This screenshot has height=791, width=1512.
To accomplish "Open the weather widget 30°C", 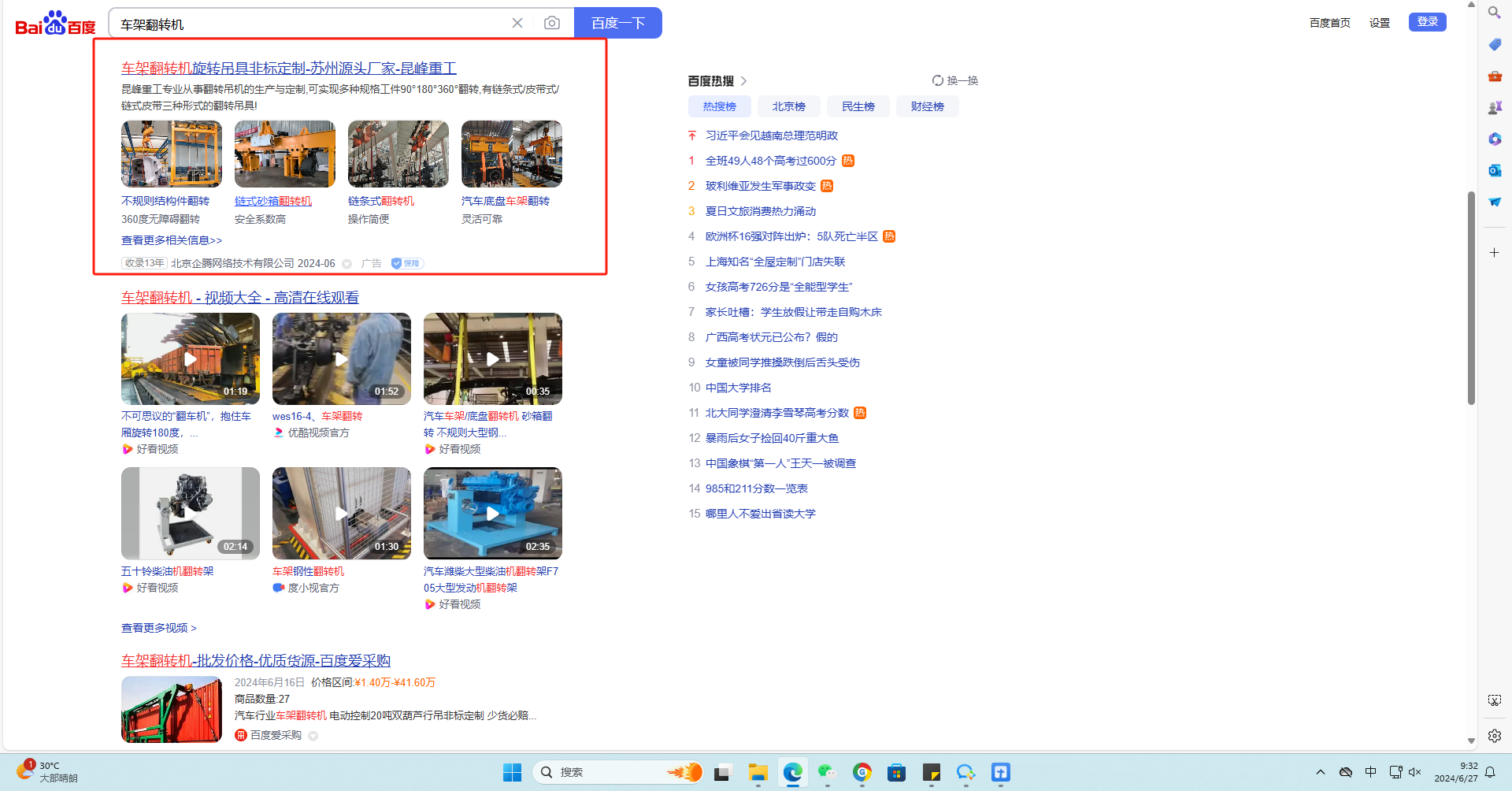I will pyautogui.click(x=46, y=771).
